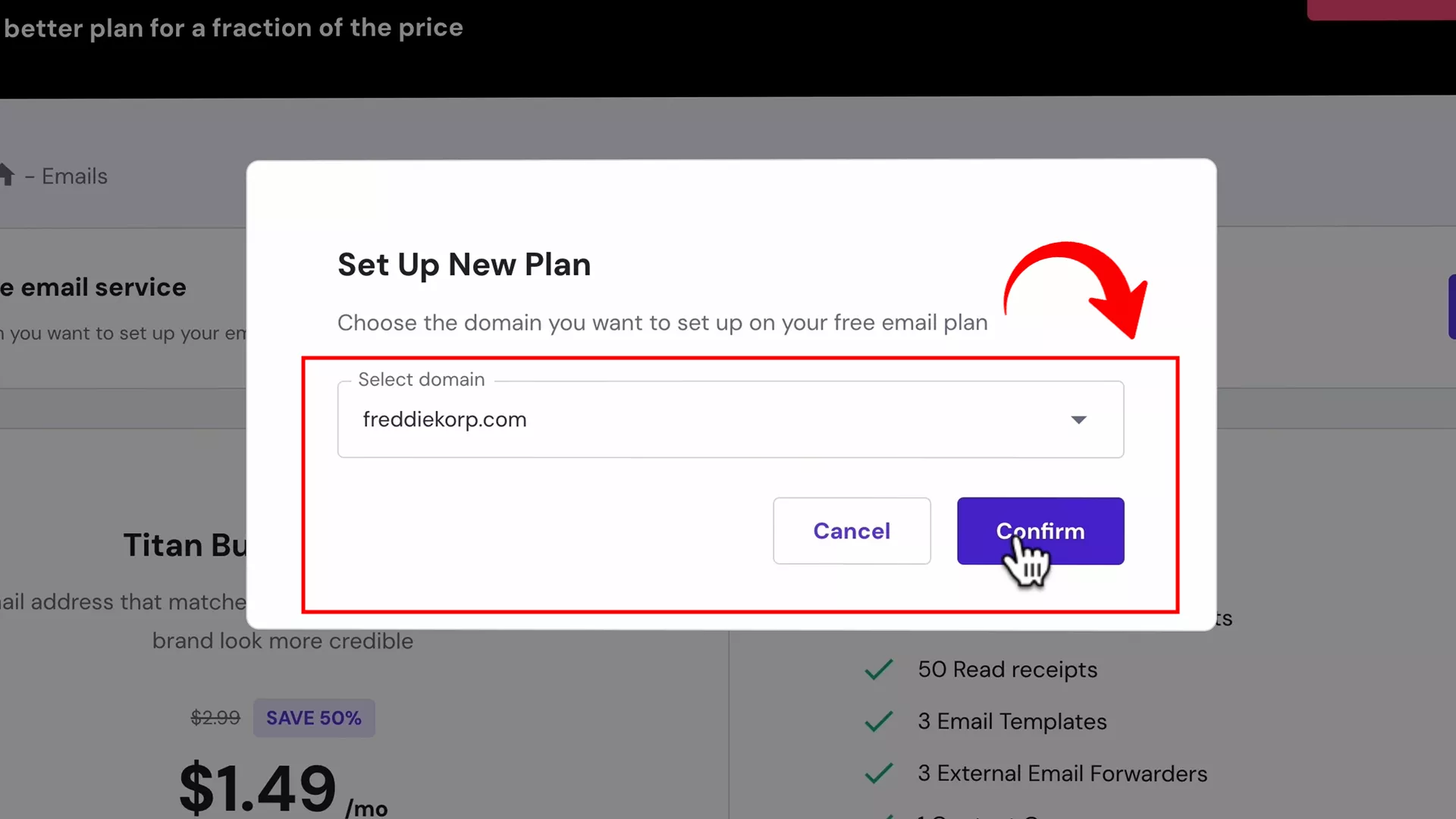This screenshot has height=819, width=1456.
Task: Select the freddiekorp.com domain entry
Action: [444, 419]
